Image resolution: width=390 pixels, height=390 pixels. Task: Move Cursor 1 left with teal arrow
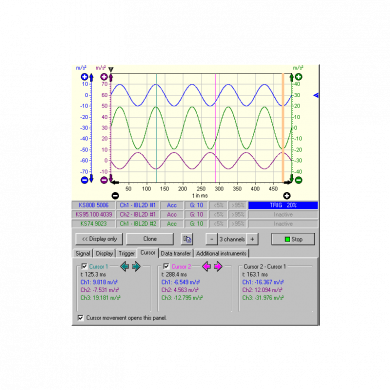point(125,266)
